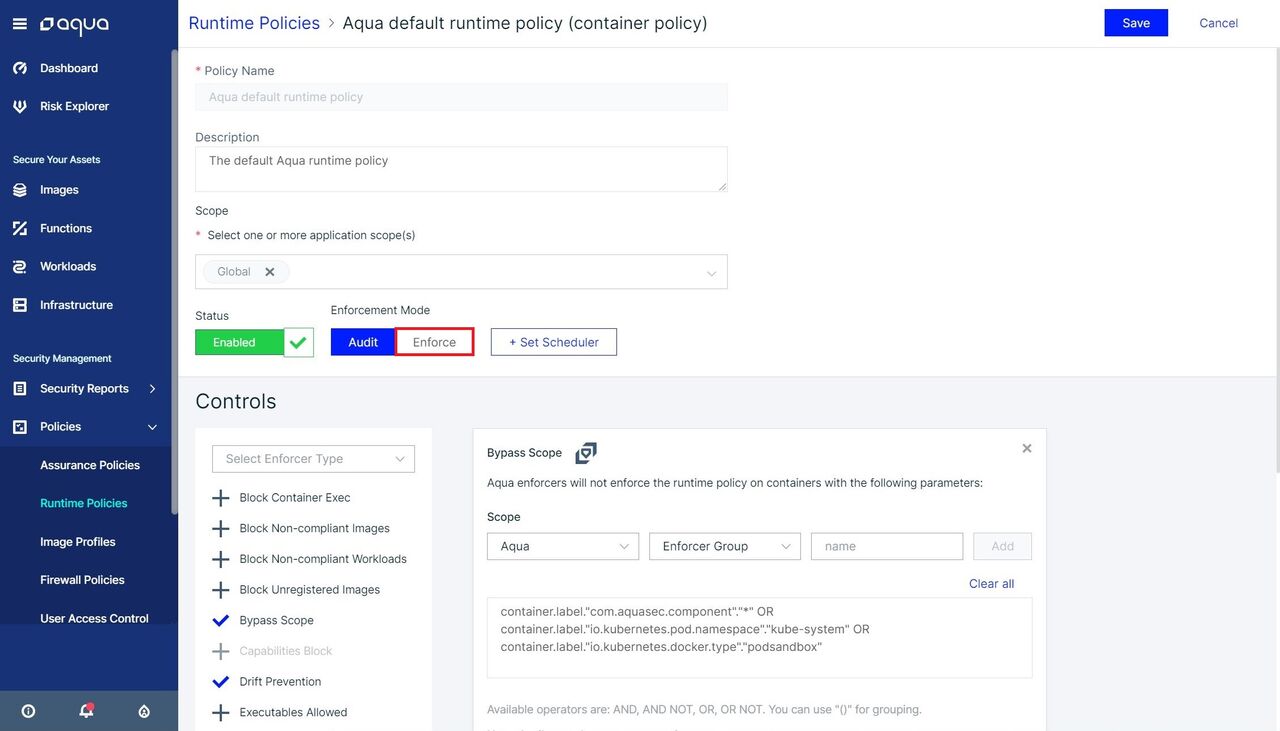Click the Clear all link
Image resolution: width=1280 pixels, height=731 pixels.
click(992, 584)
